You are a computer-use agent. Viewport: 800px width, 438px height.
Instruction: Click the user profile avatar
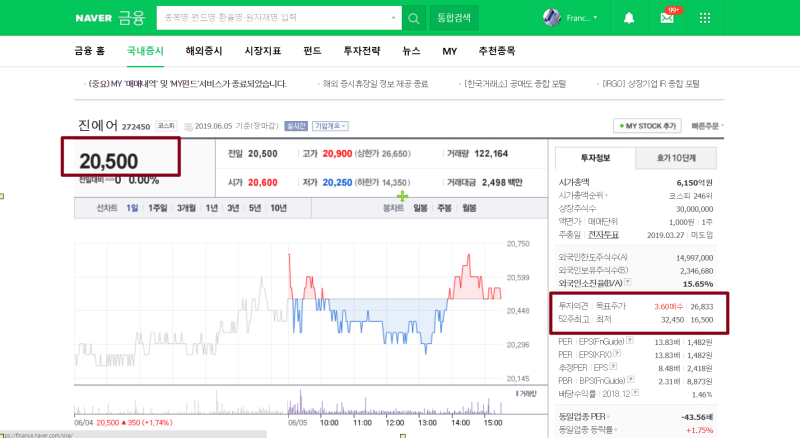click(552, 17)
